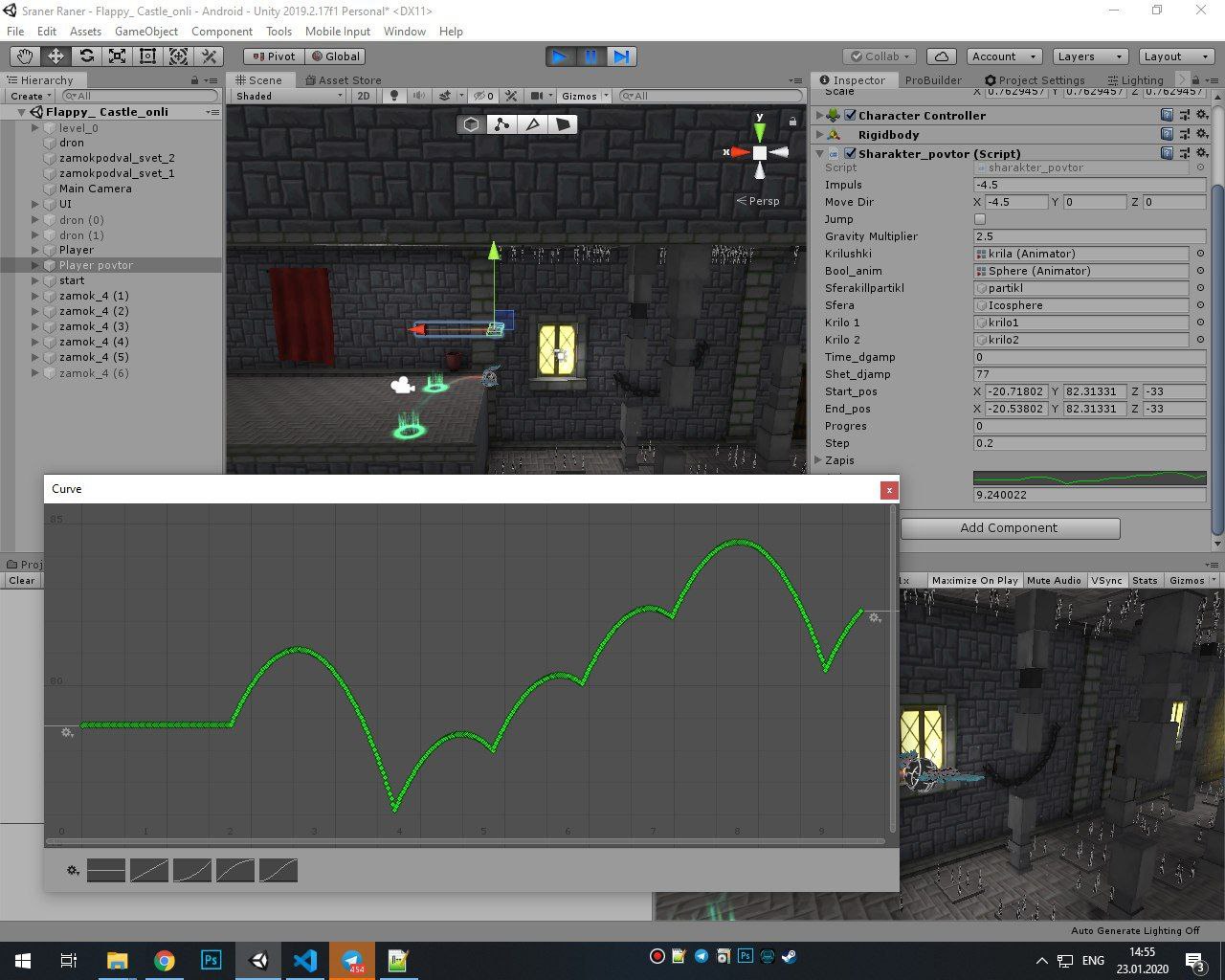Toggle Mute Audio in Game view
Image resolution: width=1225 pixels, height=980 pixels.
click(x=1054, y=580)
